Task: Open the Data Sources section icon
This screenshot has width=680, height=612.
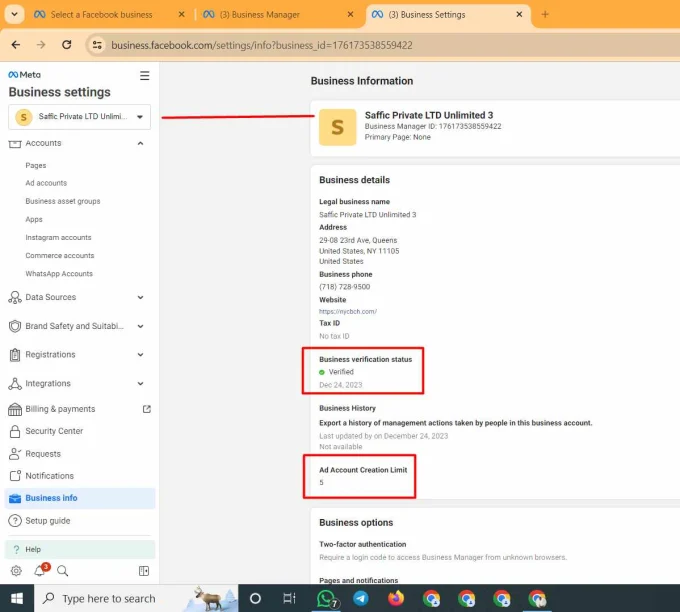Action: click(x=15, y=297)
